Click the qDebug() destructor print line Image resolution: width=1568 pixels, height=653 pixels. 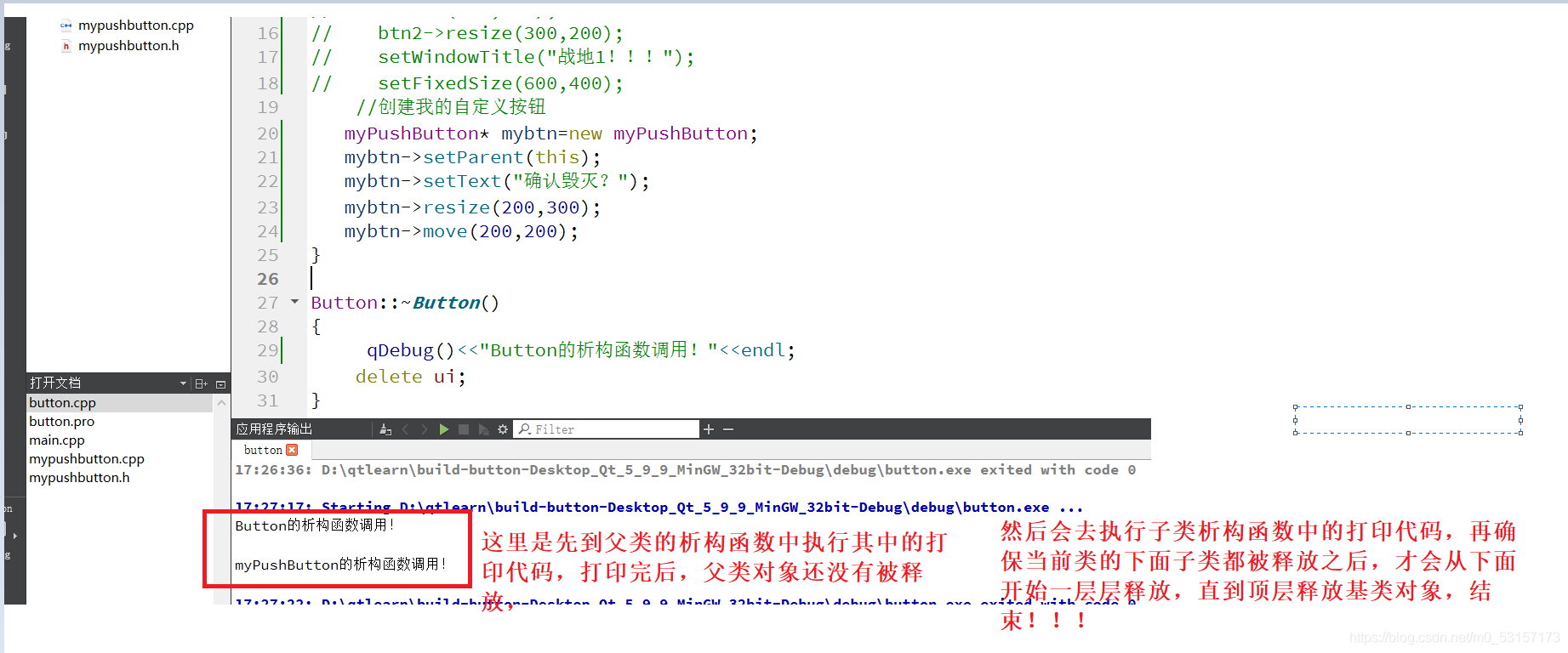[x=581, y=350]
